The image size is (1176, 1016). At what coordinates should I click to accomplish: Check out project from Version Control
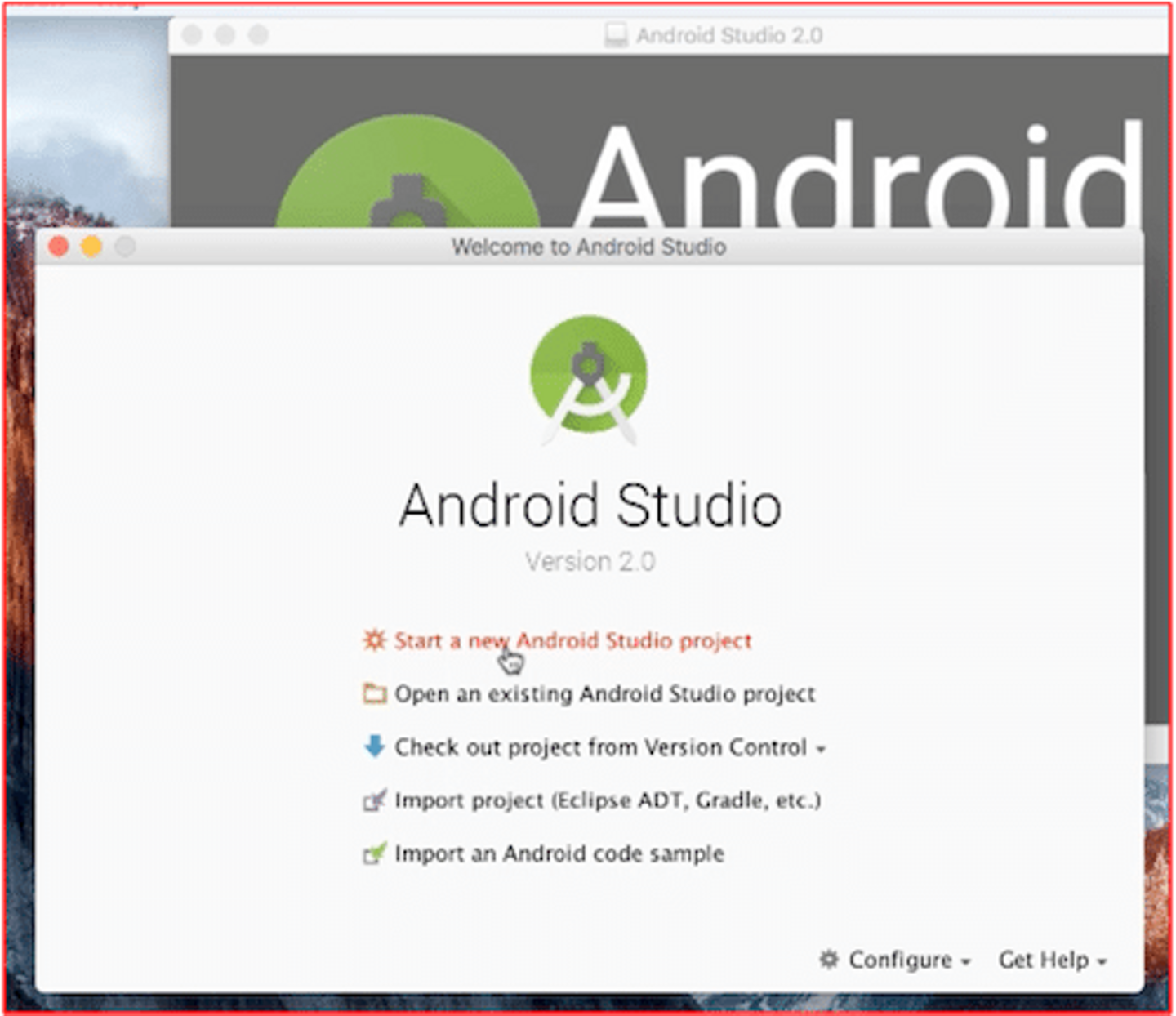pyautogui.click(x=600, y=746)
